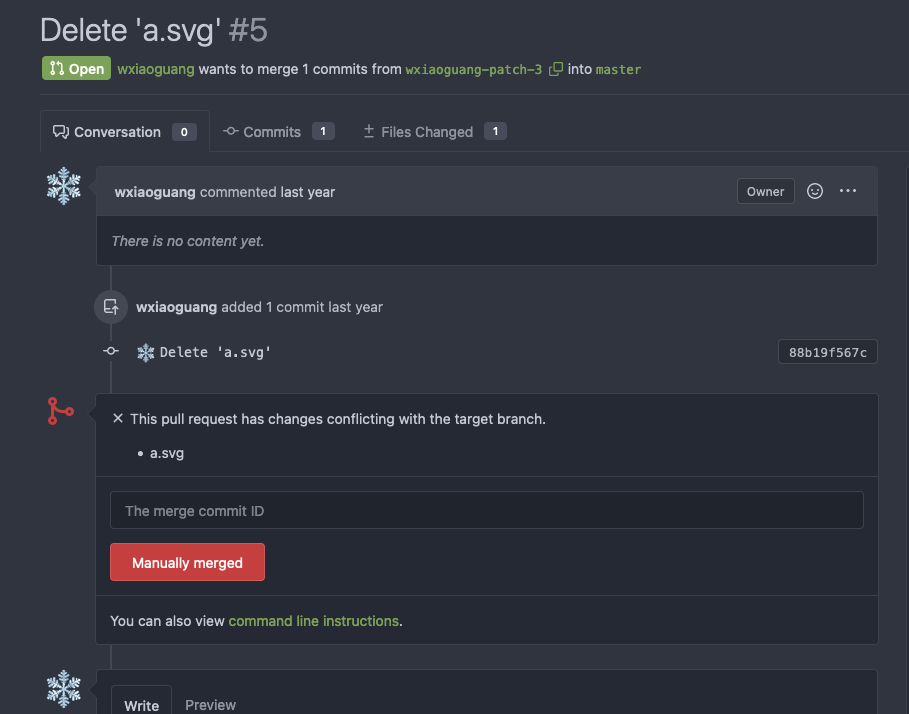Open the command line instructions link
The height and width of the screenshot is (714, 909).
click(x=314, y=621)
